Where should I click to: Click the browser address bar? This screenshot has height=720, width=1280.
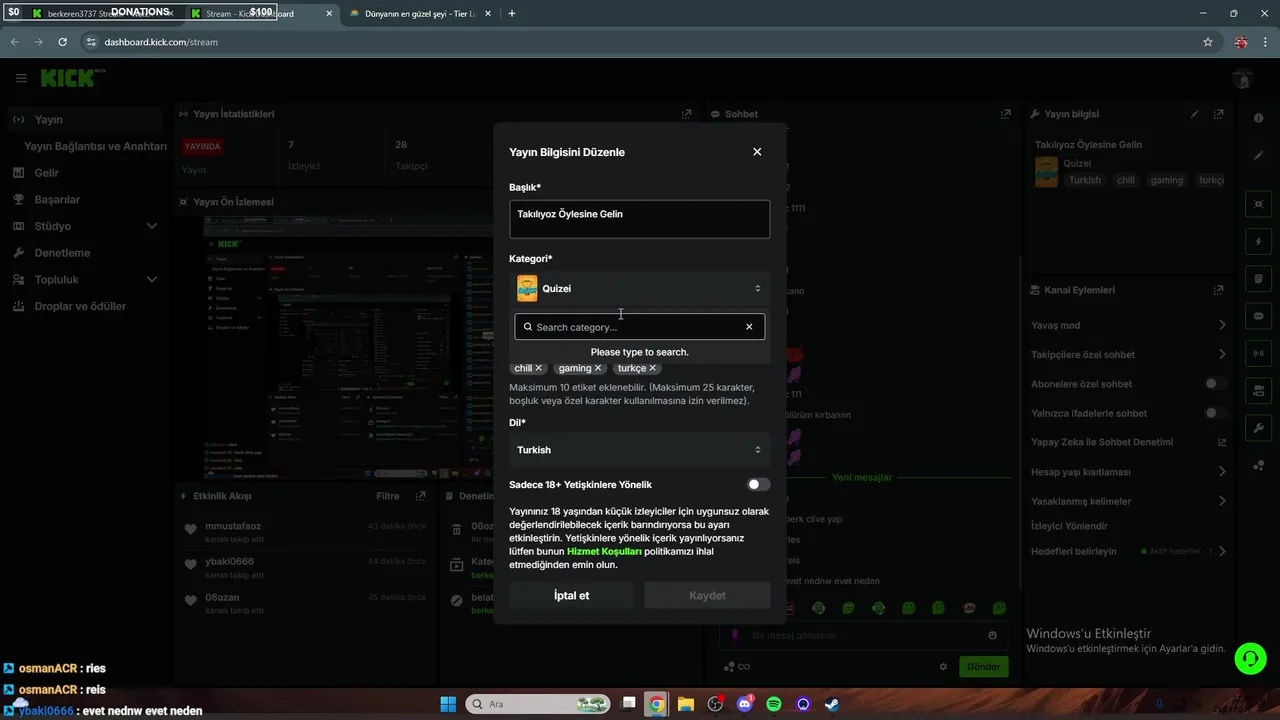pos(640,42)
